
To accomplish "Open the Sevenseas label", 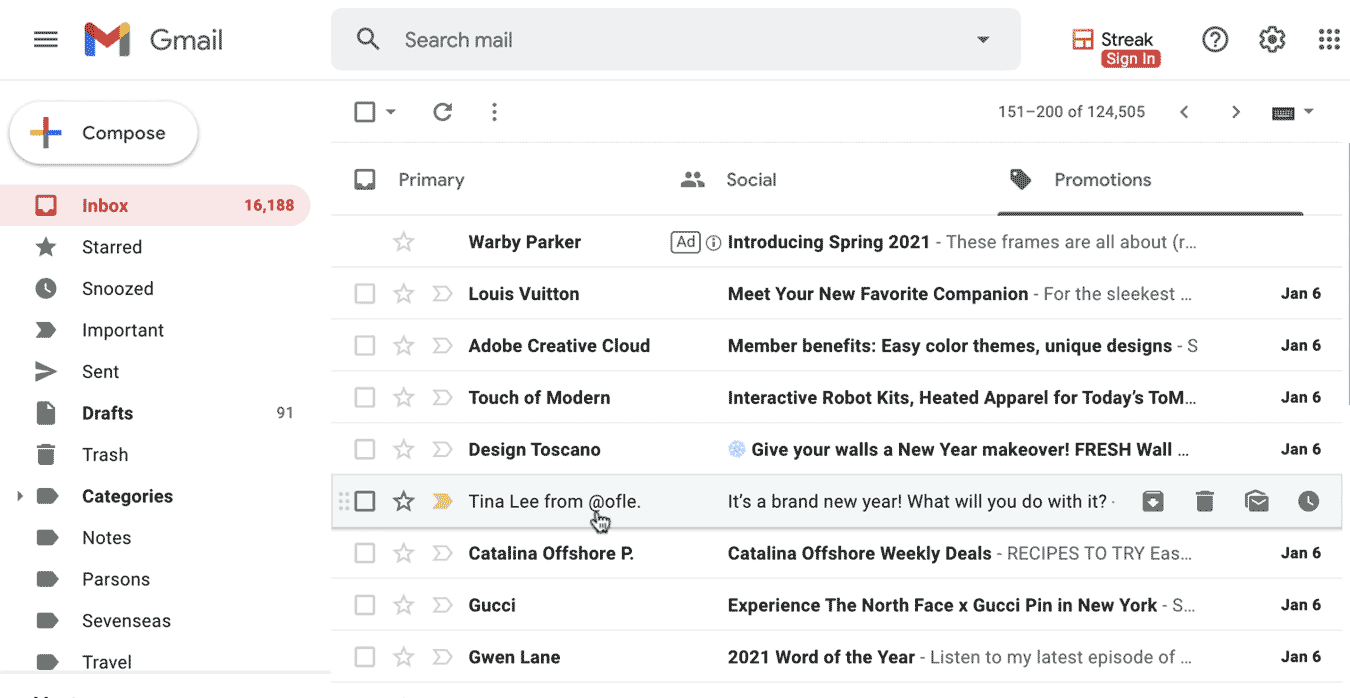I will pyautogui.click(x=155, y=621).
